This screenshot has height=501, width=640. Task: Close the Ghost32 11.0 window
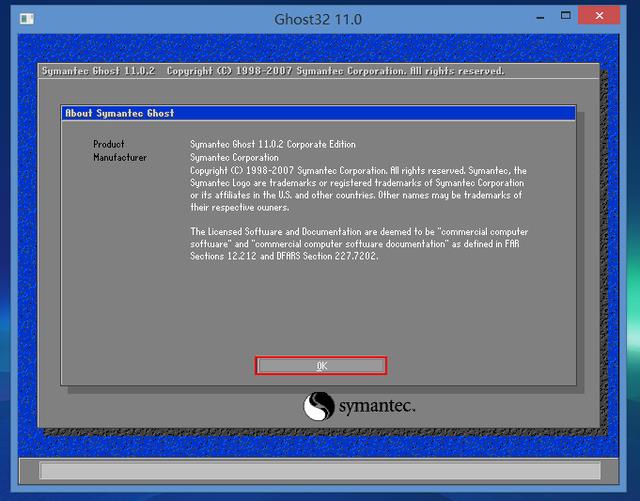(x=599, y=16)
